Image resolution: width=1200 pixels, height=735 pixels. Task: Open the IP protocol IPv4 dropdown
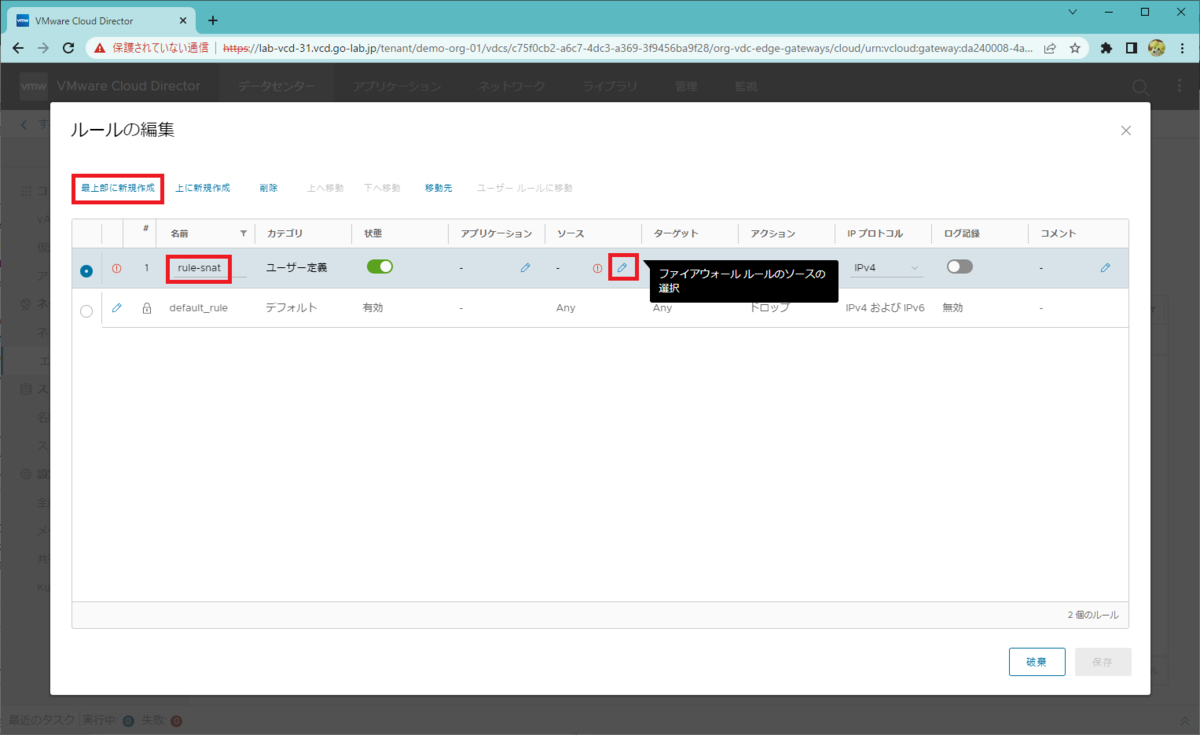click(885, 268)
